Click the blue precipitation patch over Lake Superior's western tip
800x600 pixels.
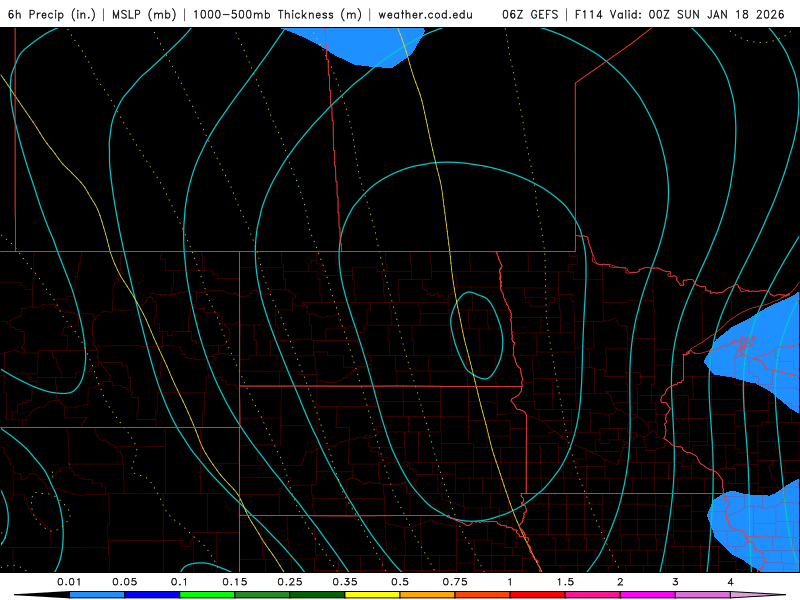click(x=755, y=352)
